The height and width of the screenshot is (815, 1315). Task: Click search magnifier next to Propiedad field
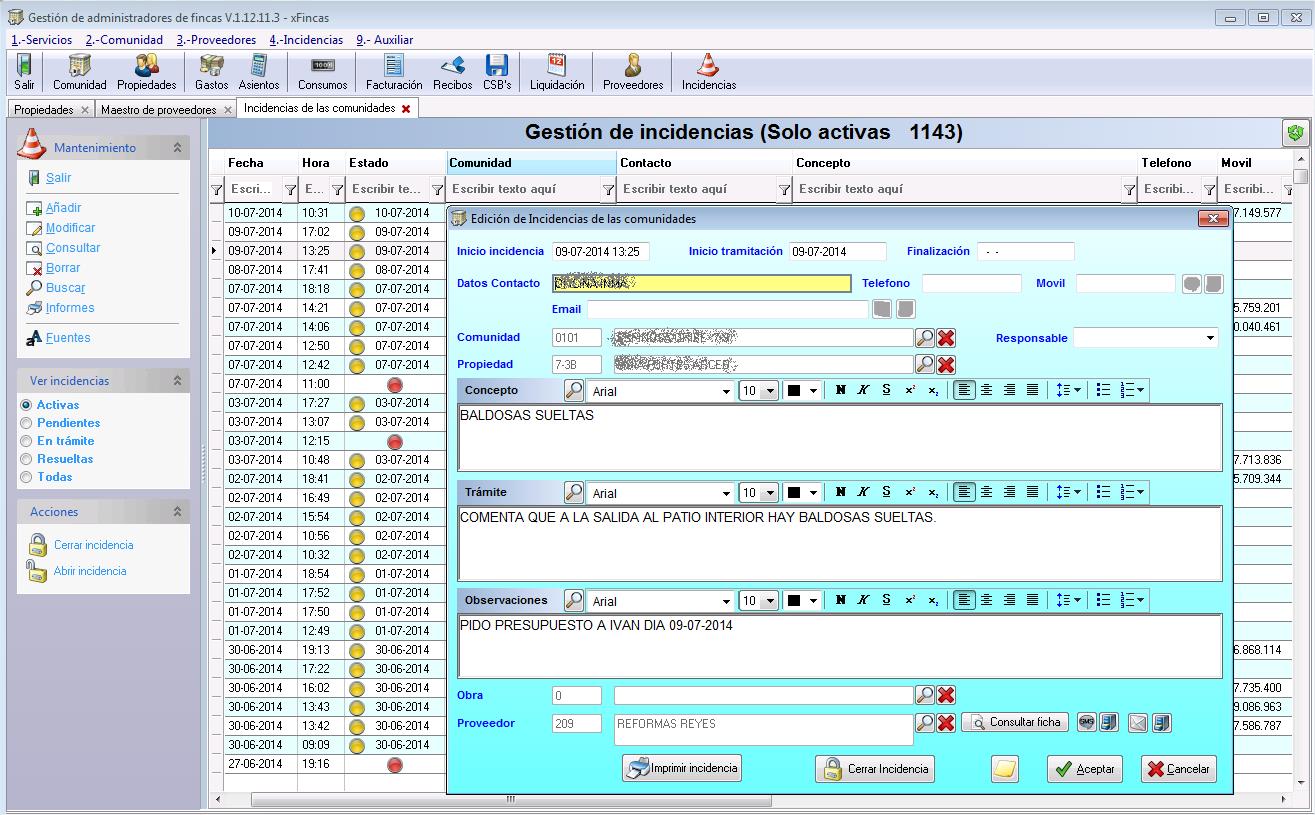pos(925,364)
